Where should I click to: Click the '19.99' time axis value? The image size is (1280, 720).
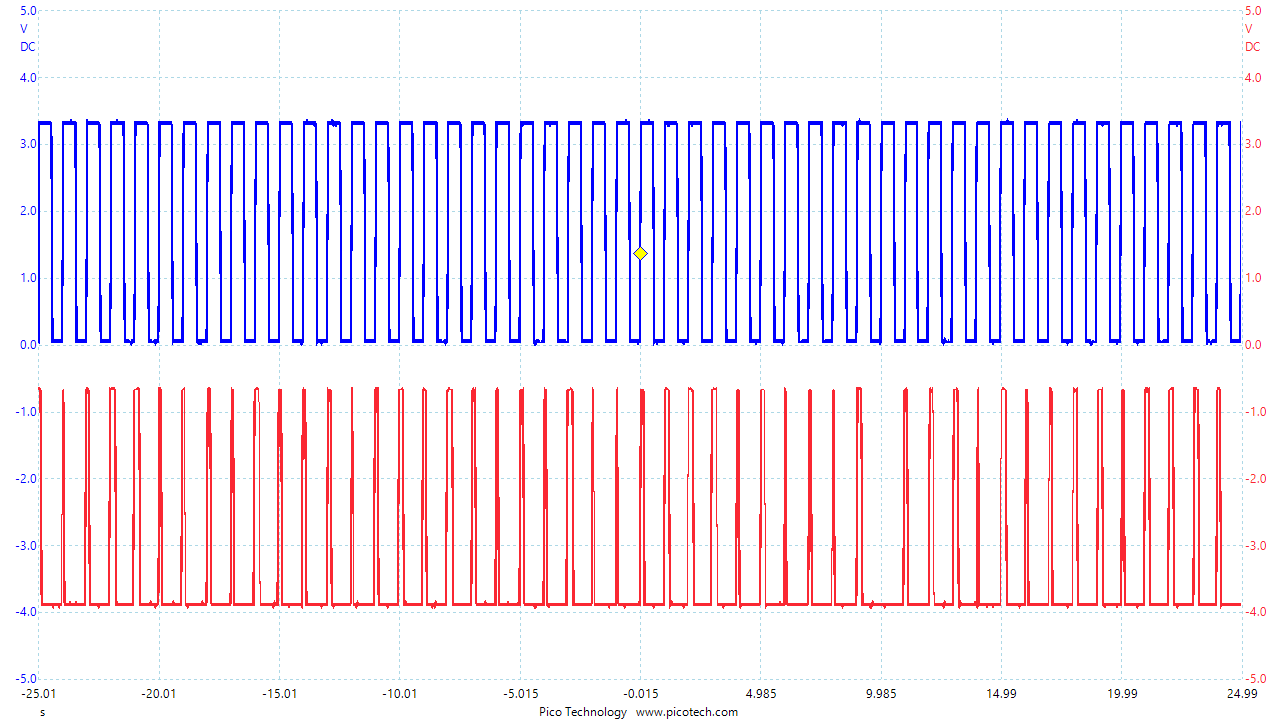(x=1122, y=694)
